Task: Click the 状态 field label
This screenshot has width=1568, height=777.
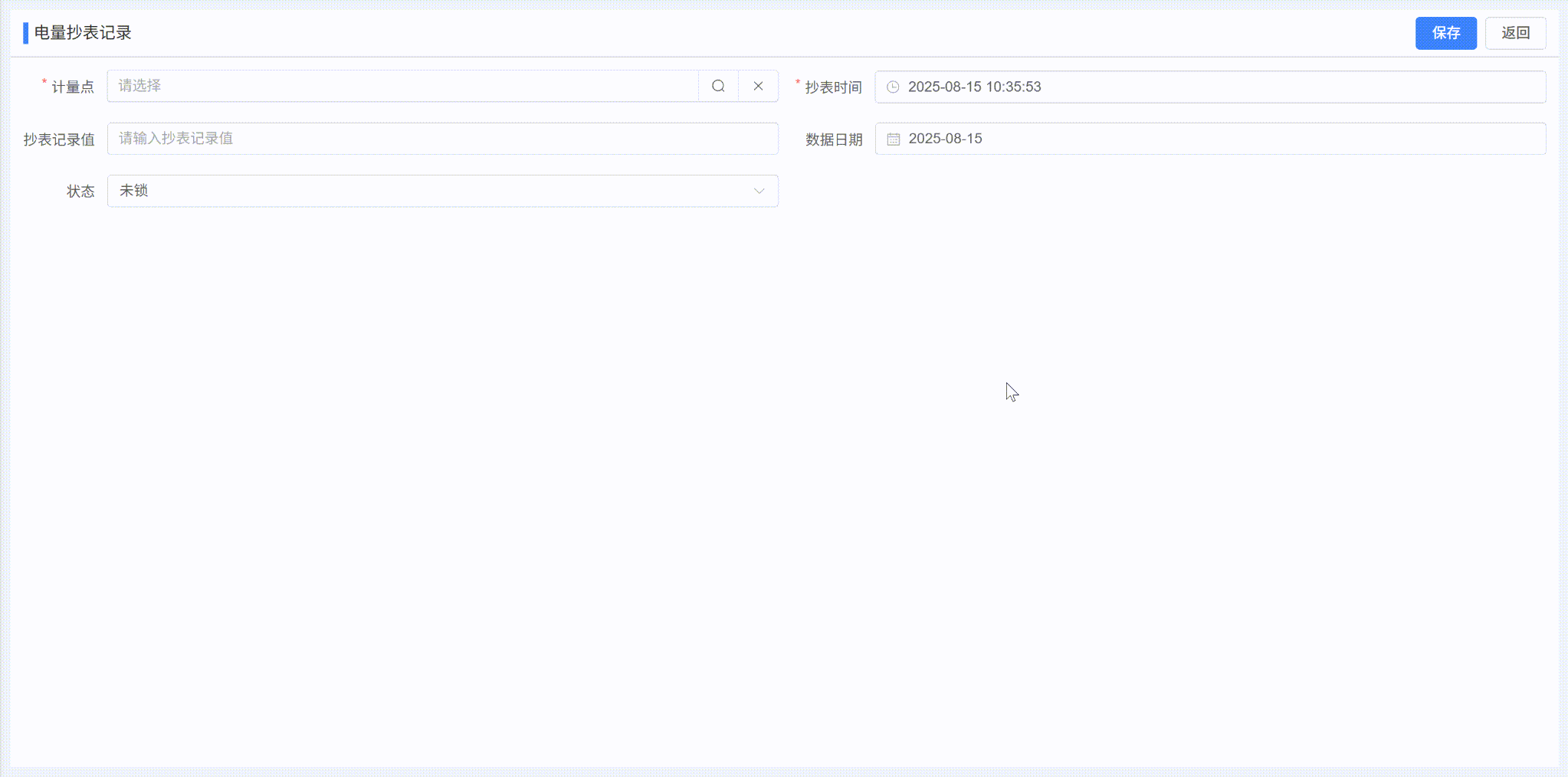Action: 80,191
